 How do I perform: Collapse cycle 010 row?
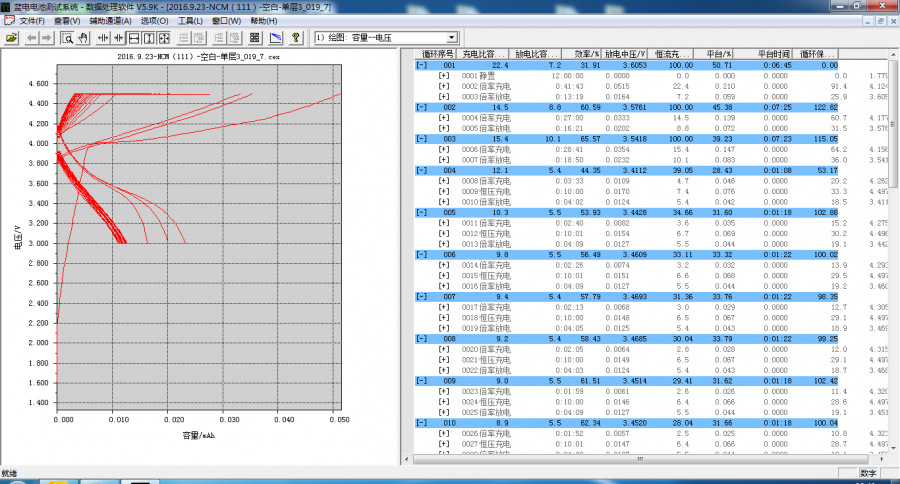click(x=422, y=423)
